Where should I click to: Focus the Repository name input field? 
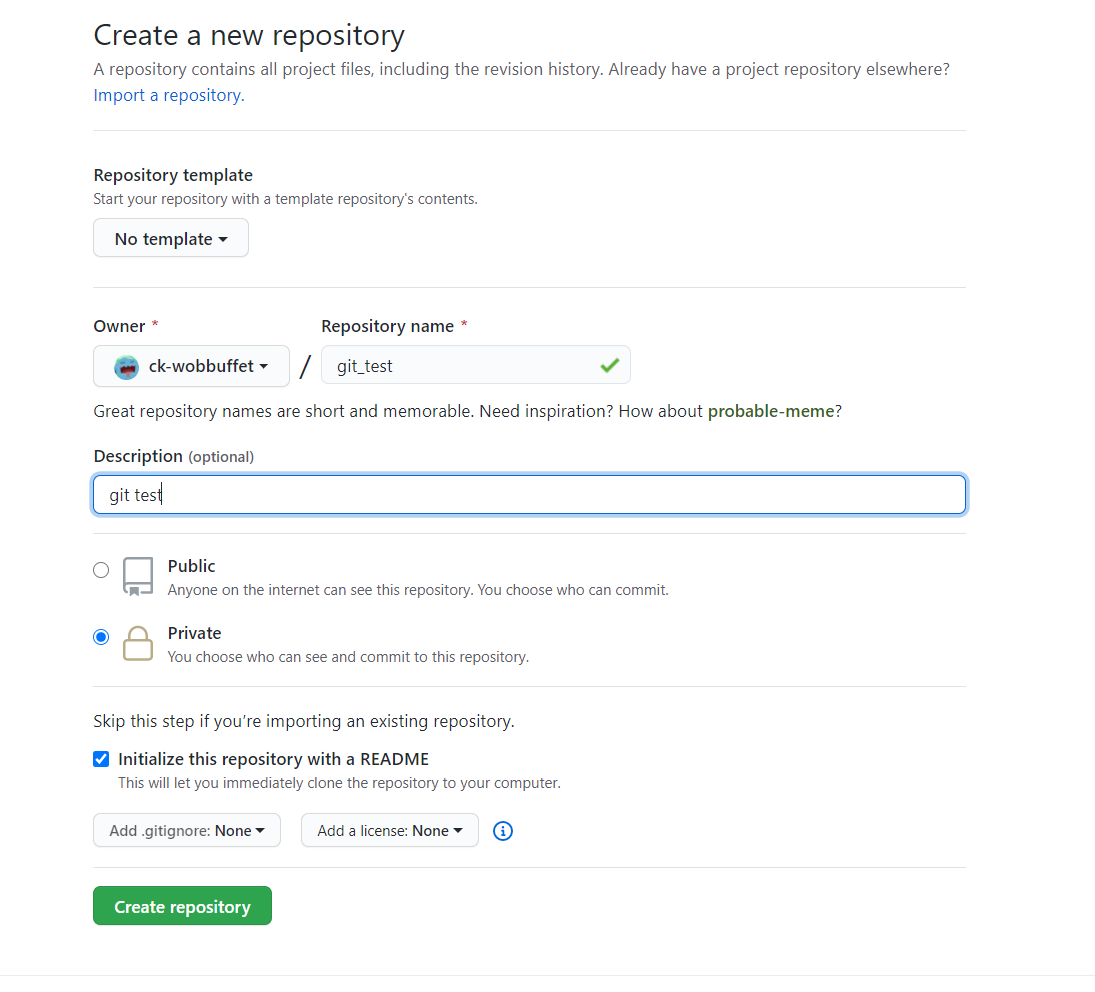point(476,365)
